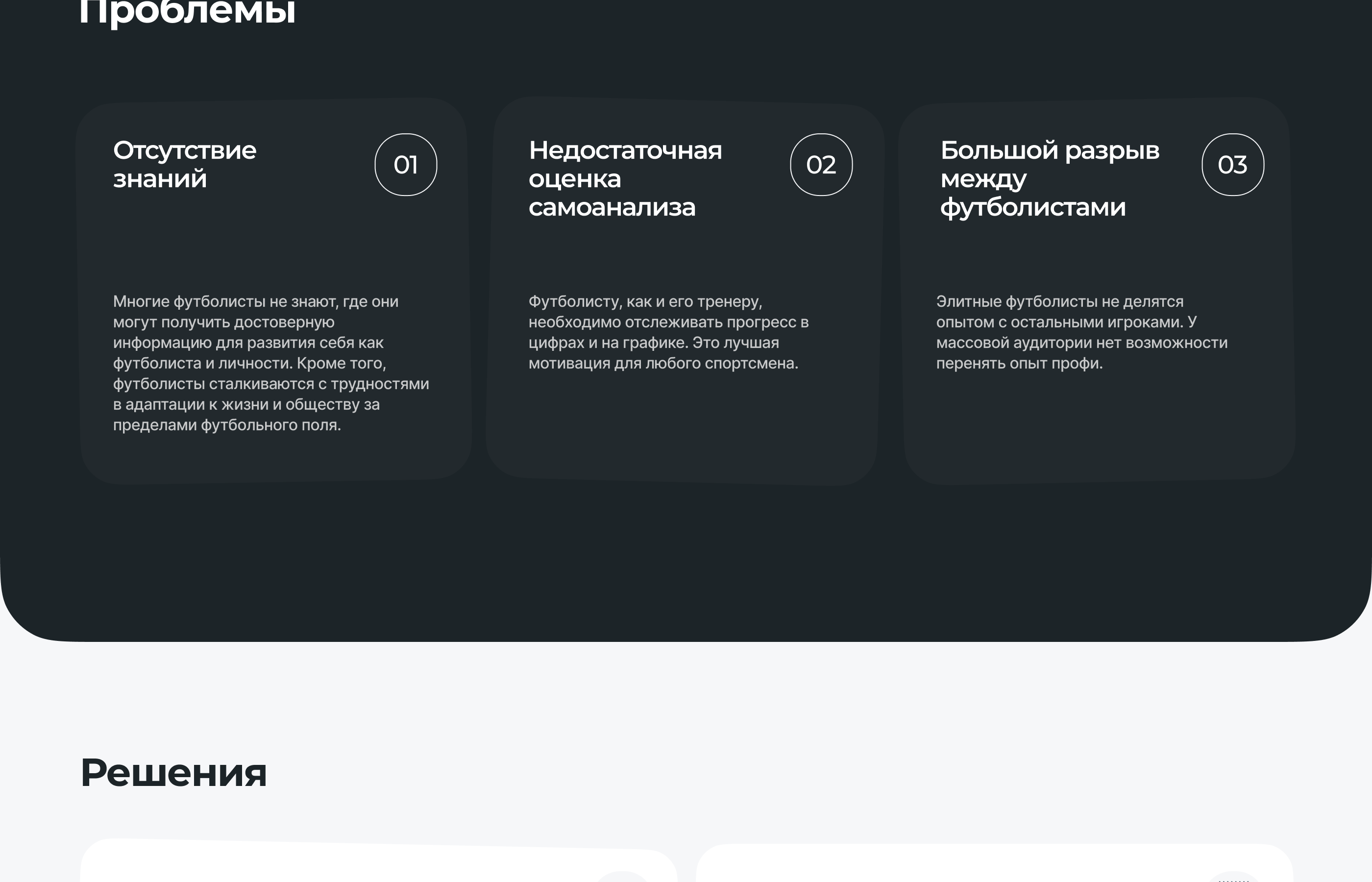The height and width of the screenshot is (882, 1372).
Task: Click the paragraph starting 'Многие футболисты не знают'
Action: click(270, 363)
